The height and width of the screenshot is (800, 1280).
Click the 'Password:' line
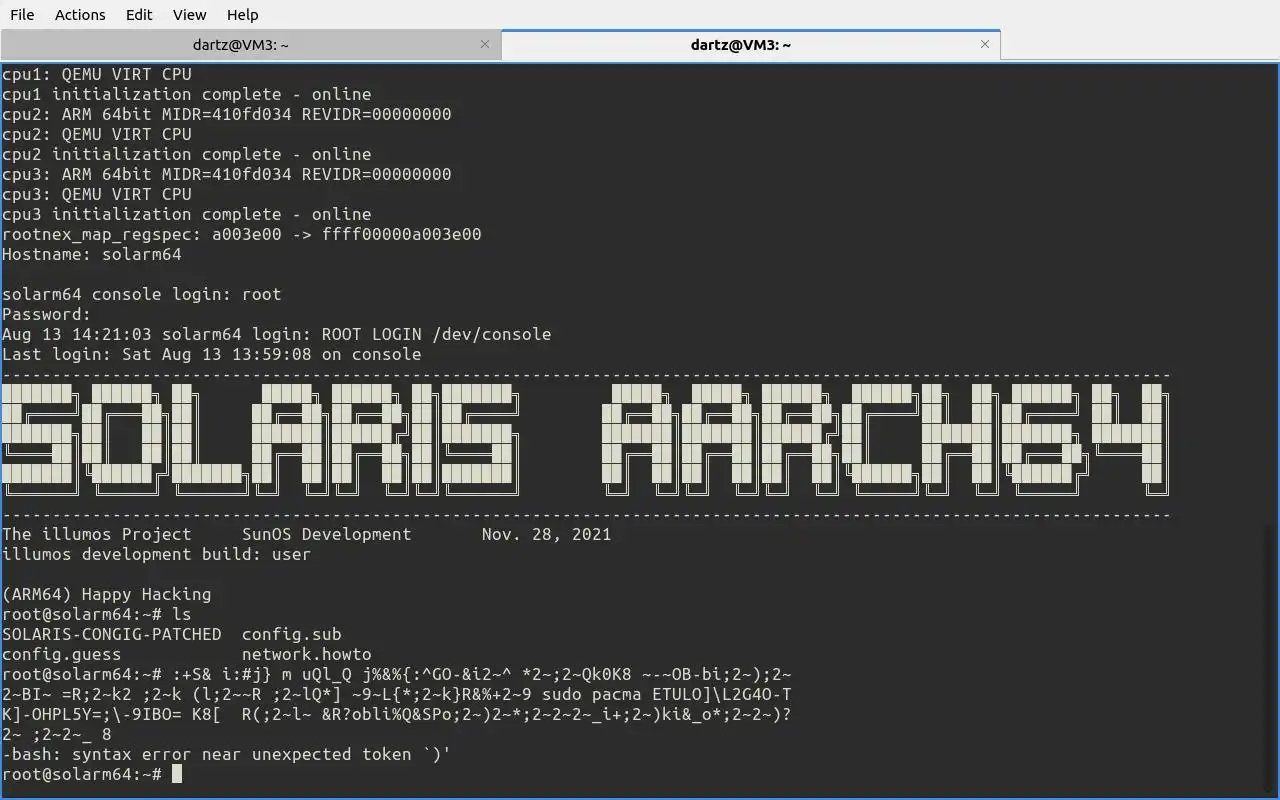pos(47,314)
